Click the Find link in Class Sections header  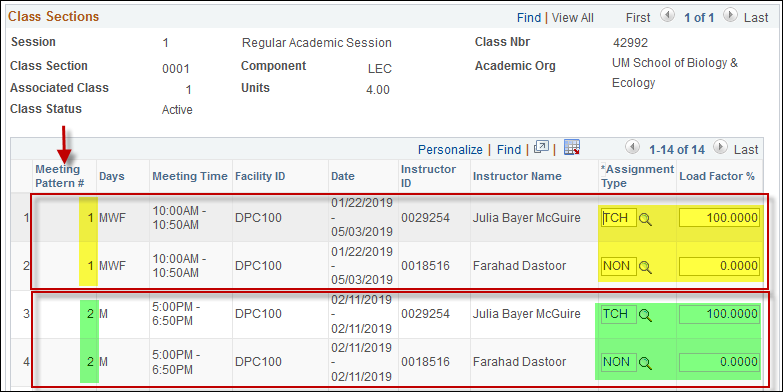(529, 18)
